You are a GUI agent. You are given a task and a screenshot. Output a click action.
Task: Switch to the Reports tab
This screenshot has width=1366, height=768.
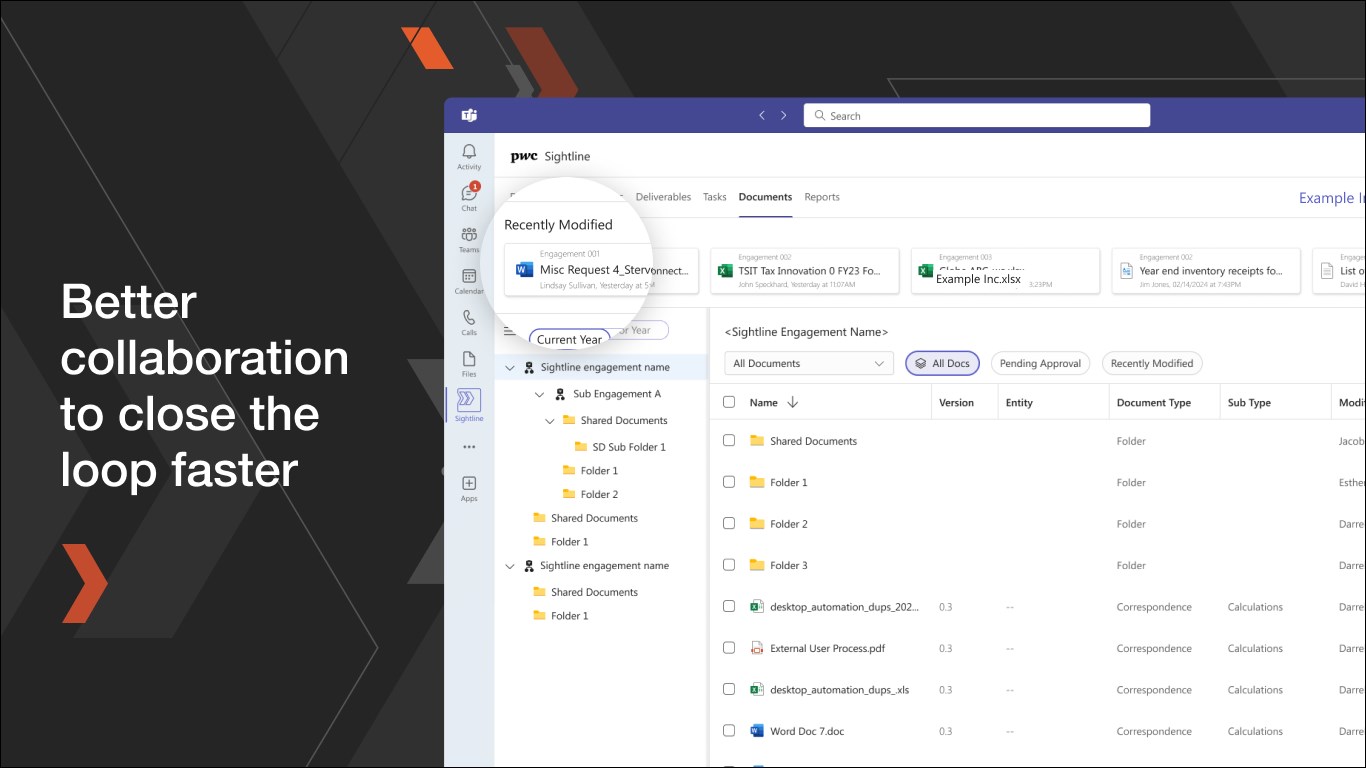click(x=822, y=197)
